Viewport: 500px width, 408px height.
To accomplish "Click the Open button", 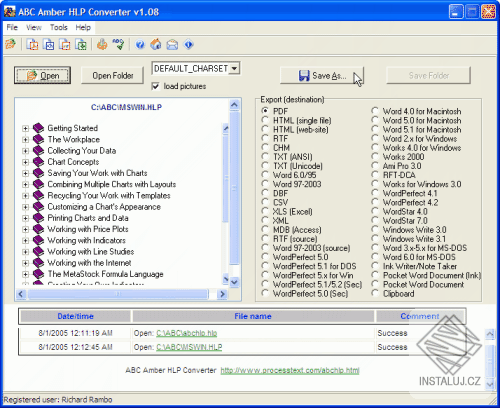I will [x=42, y=75].
